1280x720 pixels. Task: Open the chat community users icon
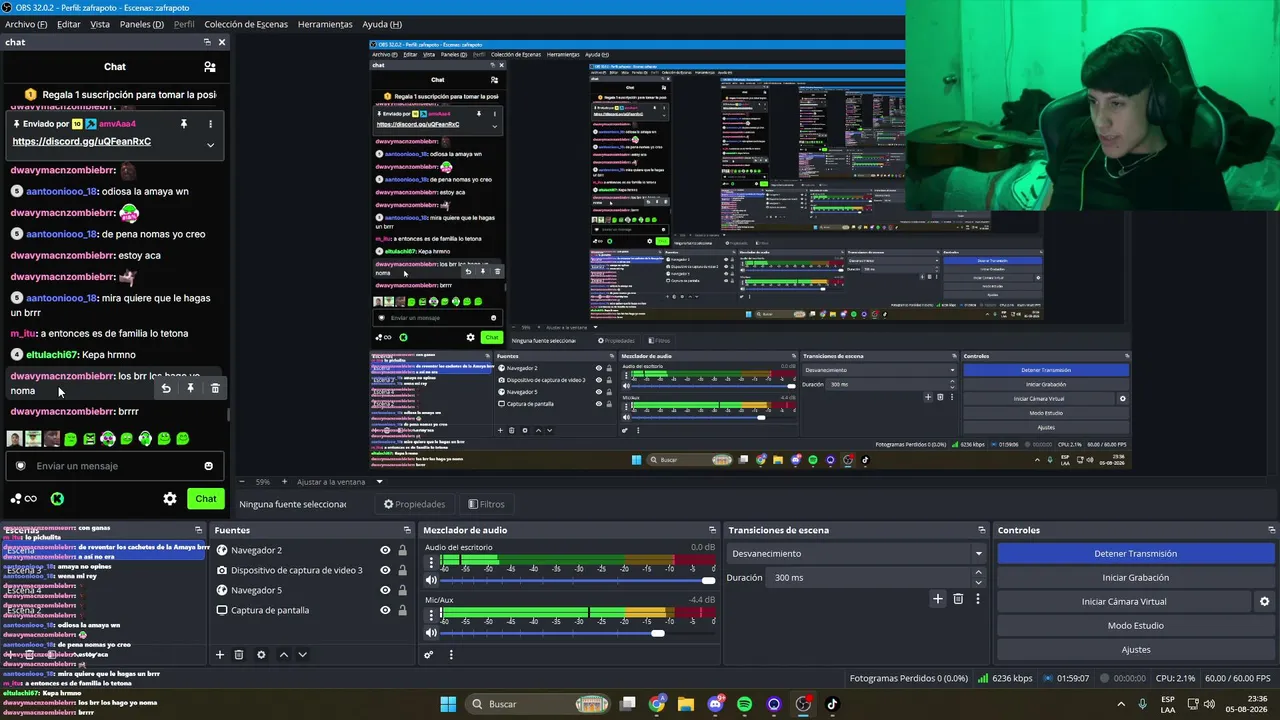point(209,67)
